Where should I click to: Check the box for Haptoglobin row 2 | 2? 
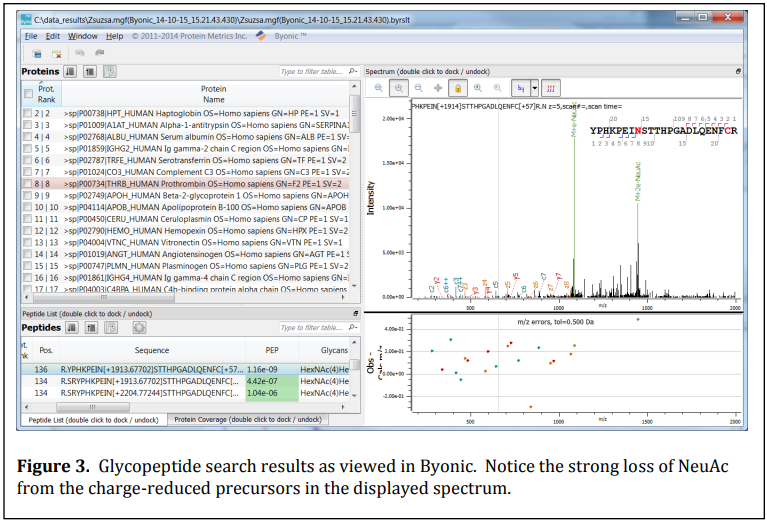pyautogui.click(x=27, y=113)
